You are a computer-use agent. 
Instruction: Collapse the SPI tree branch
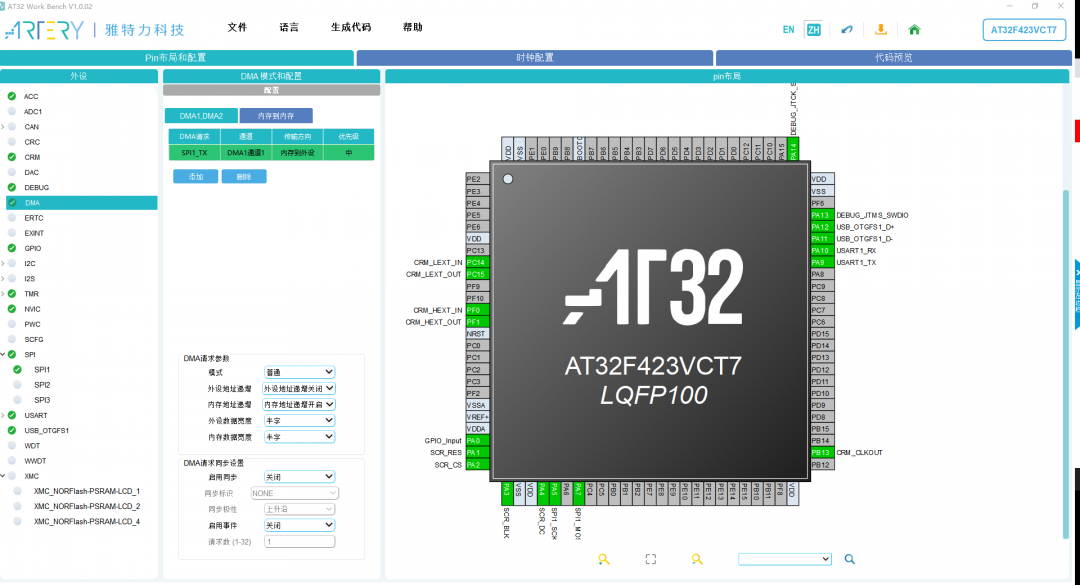click(x=4, y=354)
